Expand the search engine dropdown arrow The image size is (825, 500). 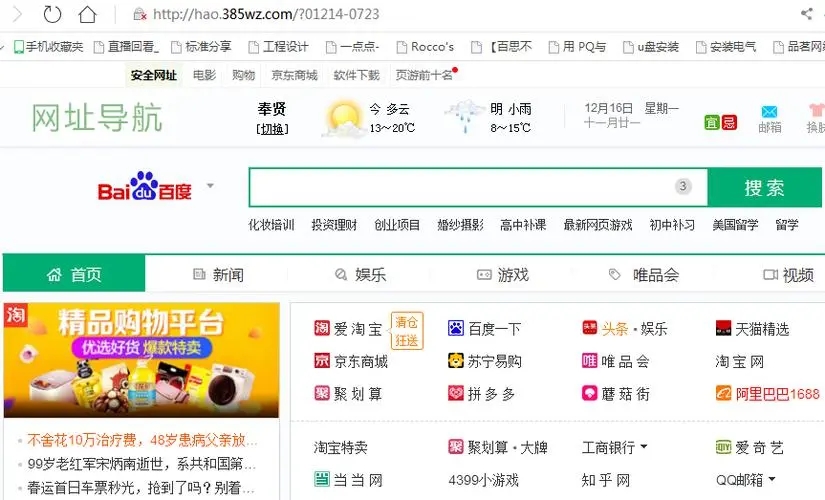tap(210, 185)
